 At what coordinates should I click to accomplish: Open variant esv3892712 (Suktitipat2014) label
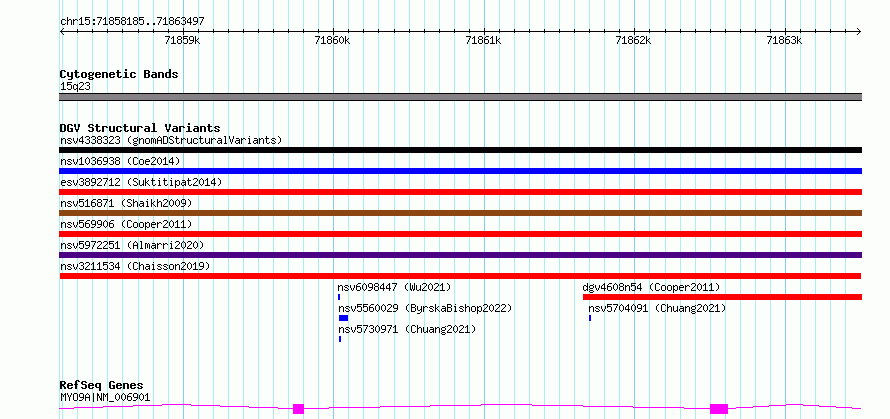coord(141,182)
